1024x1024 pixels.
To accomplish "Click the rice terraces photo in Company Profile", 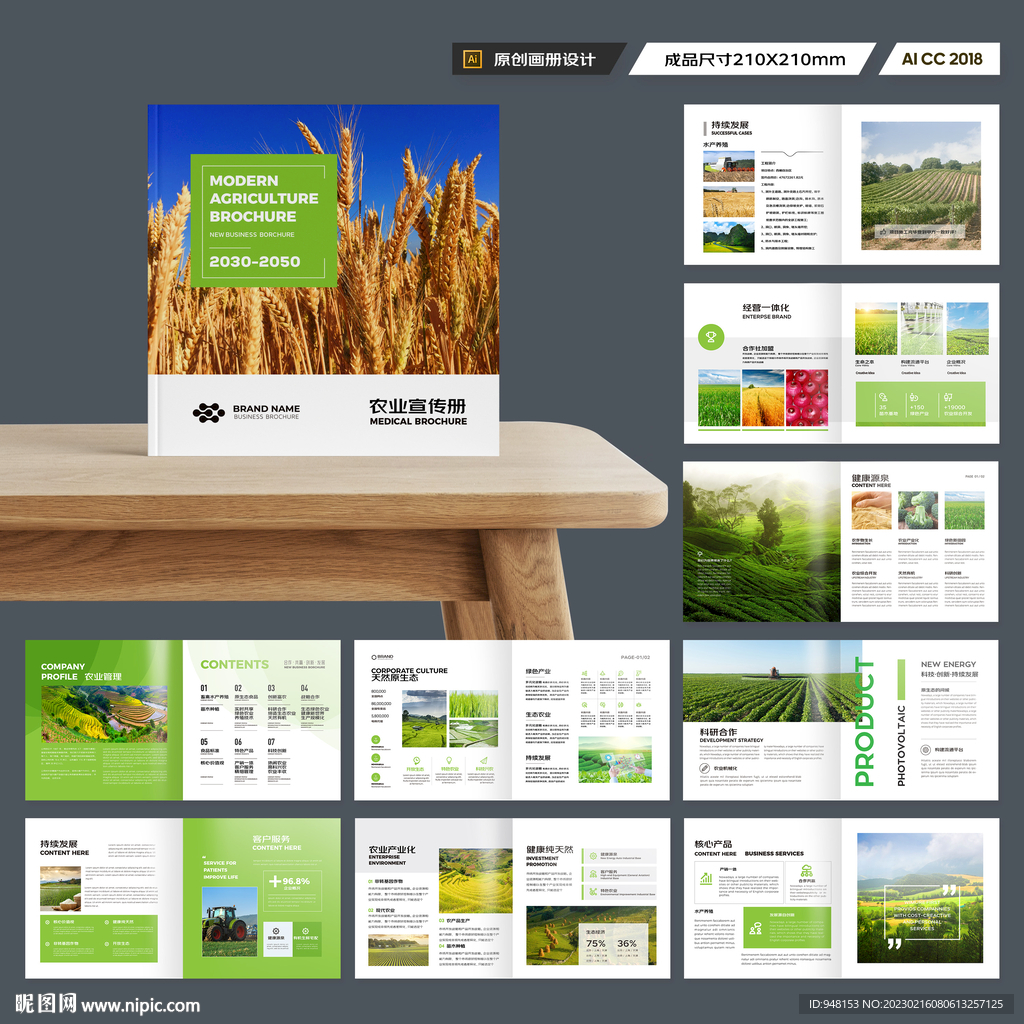I will tap(104, 714).
